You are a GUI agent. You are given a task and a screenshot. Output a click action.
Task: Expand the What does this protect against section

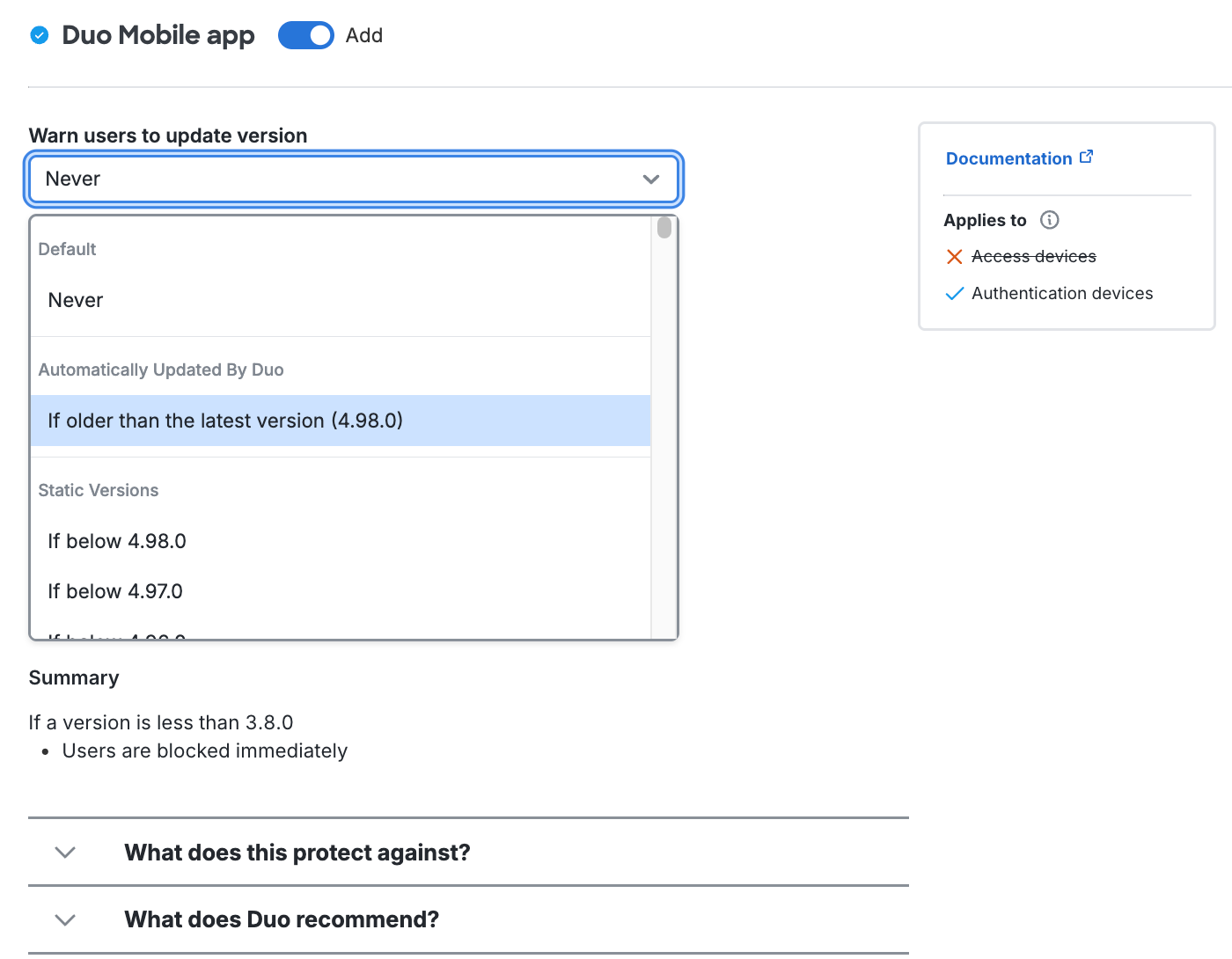(297, 853)
